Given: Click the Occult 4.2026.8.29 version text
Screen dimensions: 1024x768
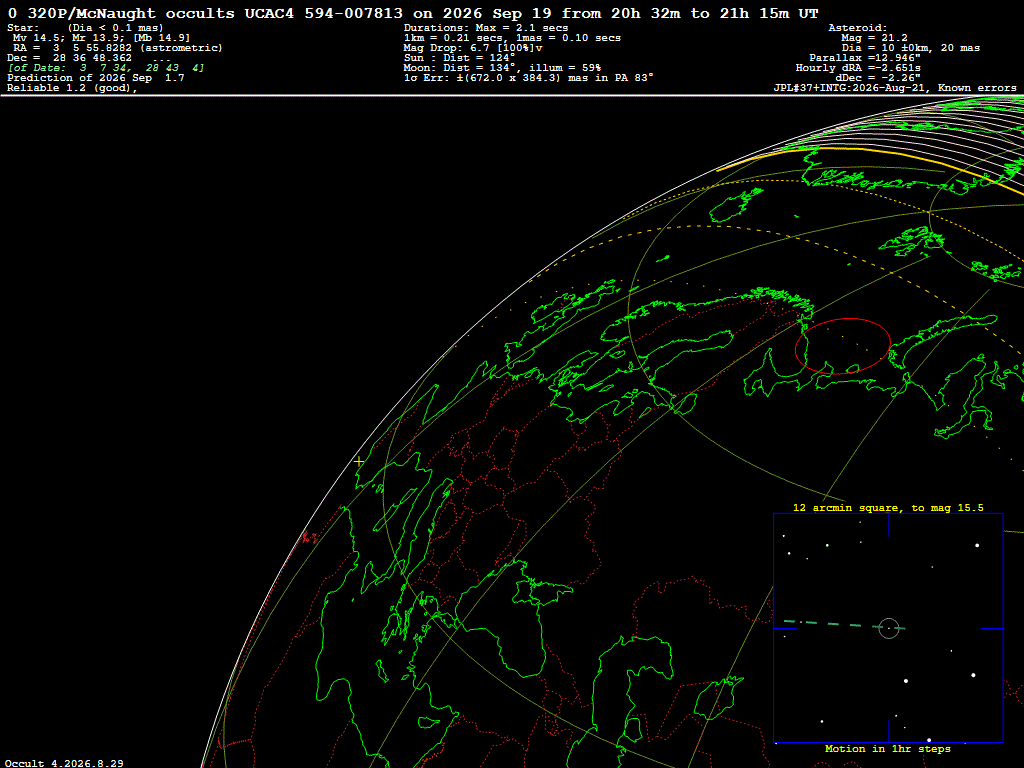Looking at the screenshot, I should (64, 763).
